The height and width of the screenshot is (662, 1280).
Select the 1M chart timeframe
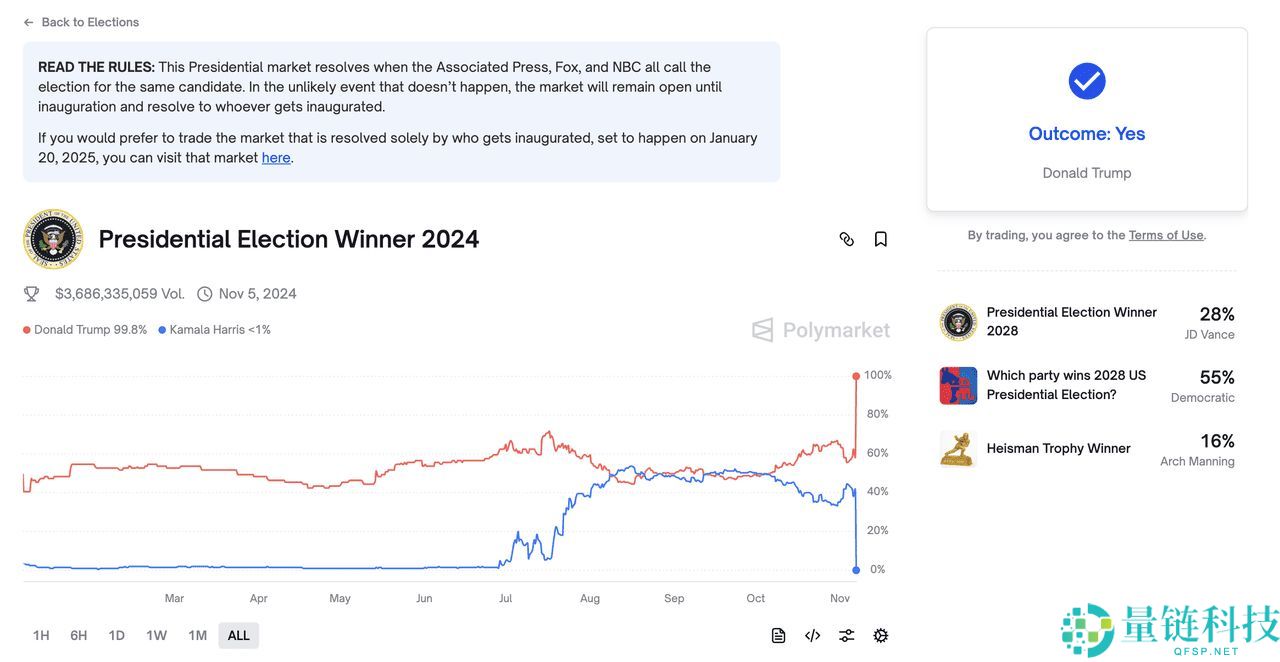tap(197, 635)
